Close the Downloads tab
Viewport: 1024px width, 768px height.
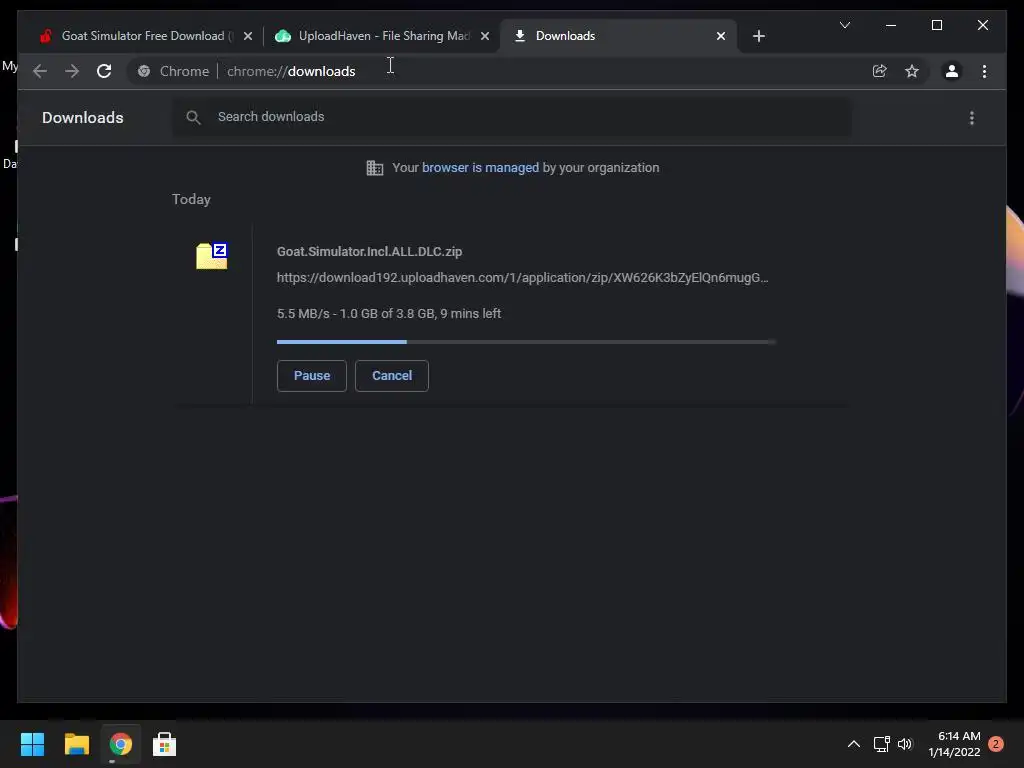click(x=720, y=36)
